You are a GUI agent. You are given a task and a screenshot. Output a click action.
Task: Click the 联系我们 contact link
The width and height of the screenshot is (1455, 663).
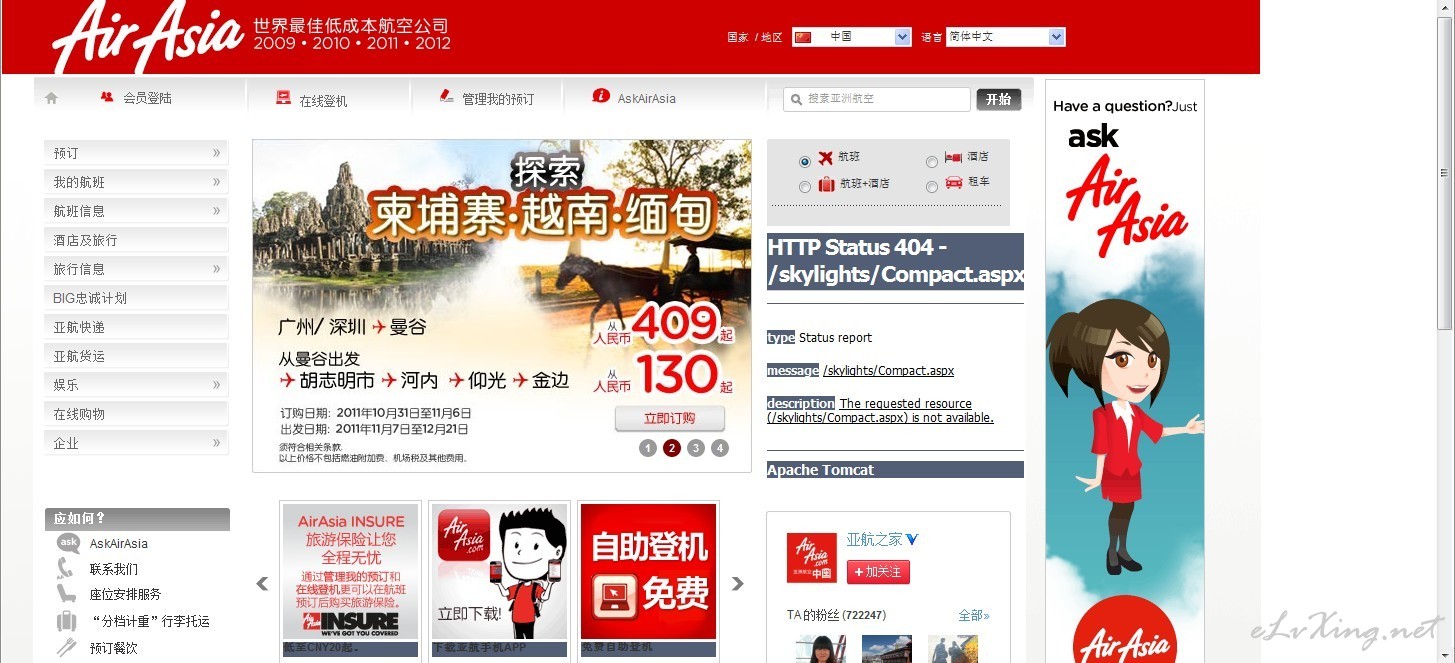click(114, 569)
